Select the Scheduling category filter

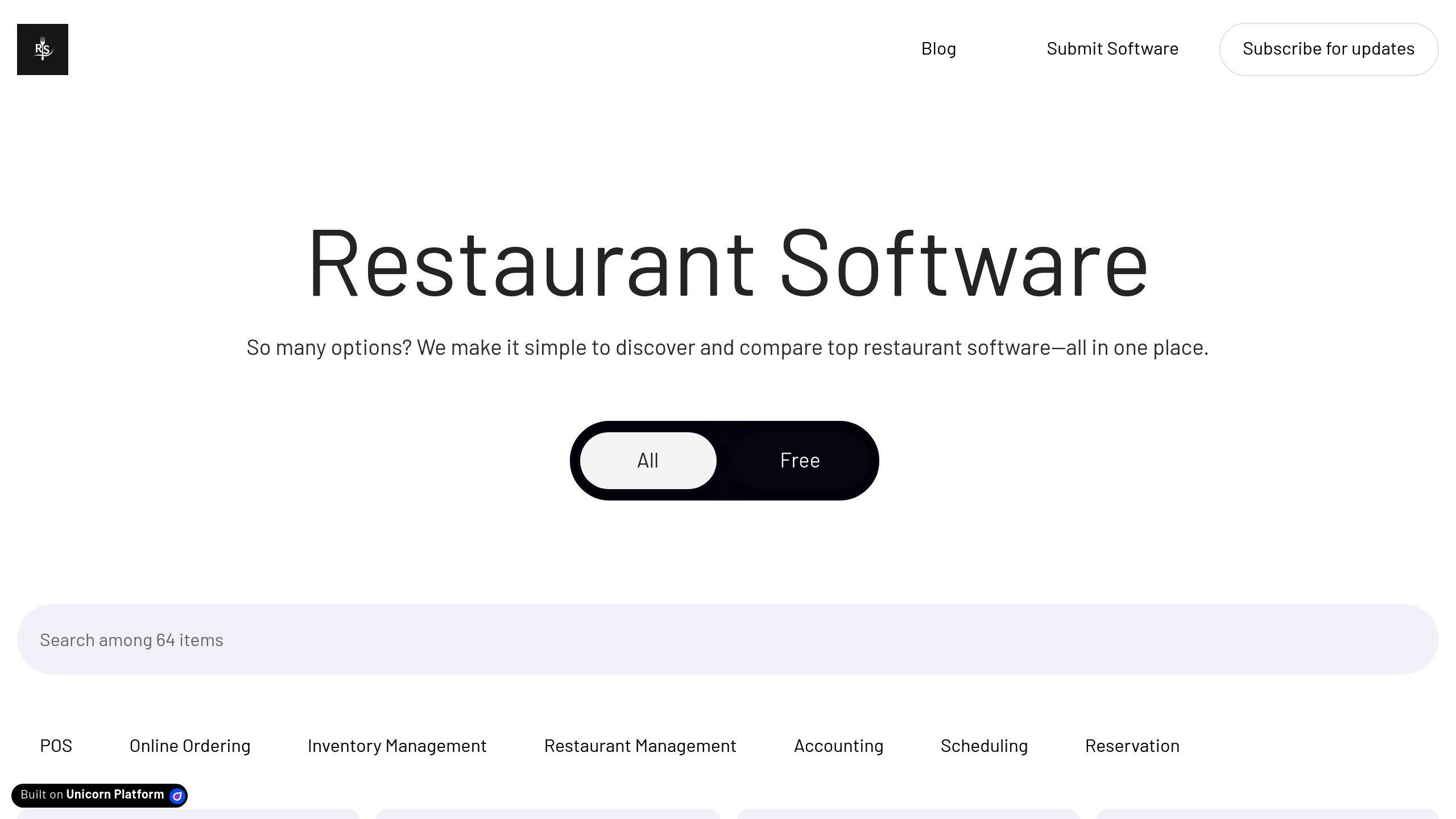(984, 745)
